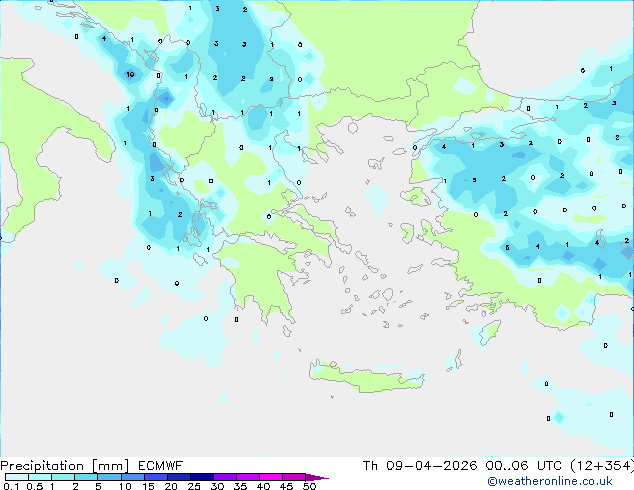Pick the 10–15 mm legend color box
634x490 pixels.
pyautogui.click(x=132, y=477)
